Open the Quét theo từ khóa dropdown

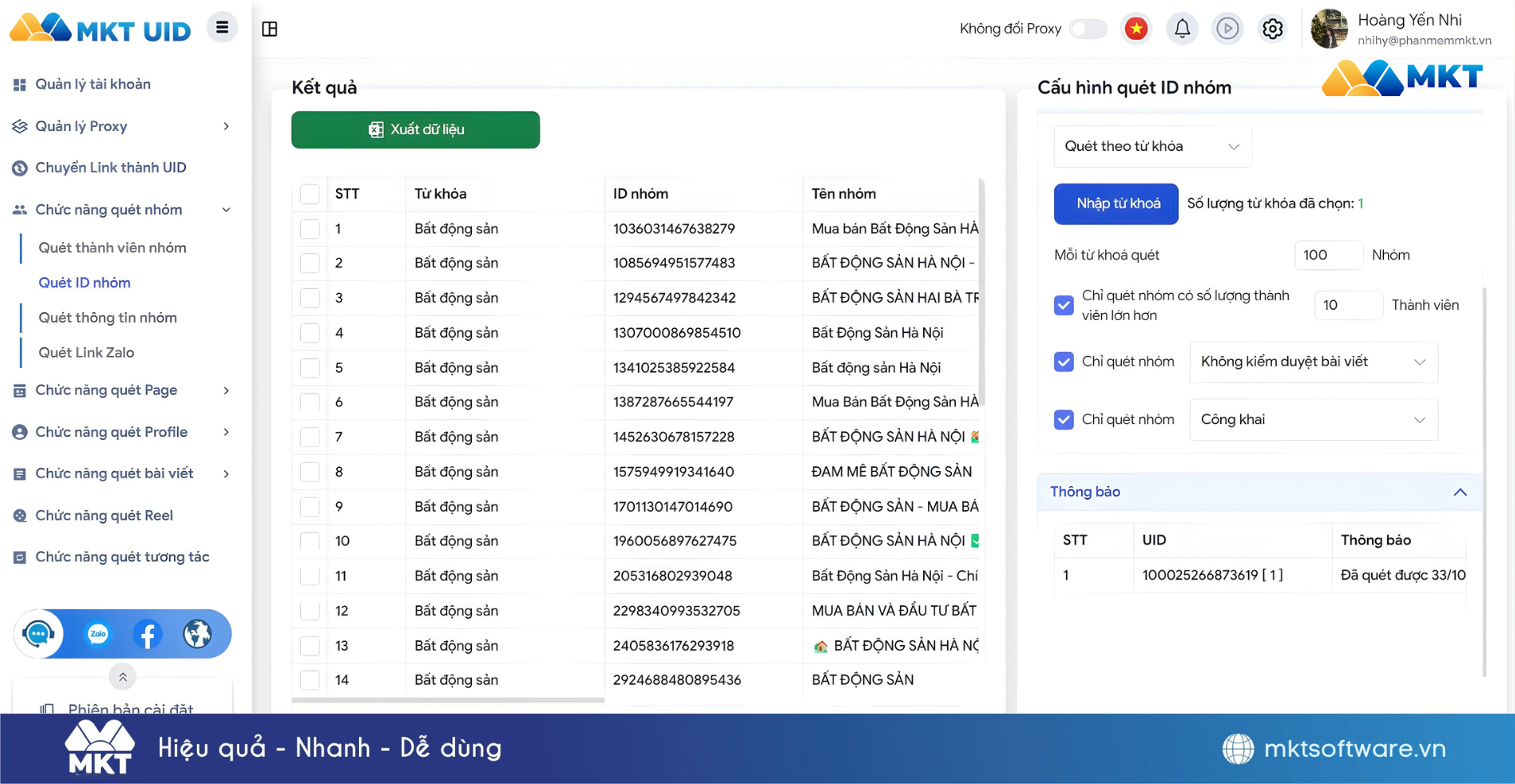1152,146
